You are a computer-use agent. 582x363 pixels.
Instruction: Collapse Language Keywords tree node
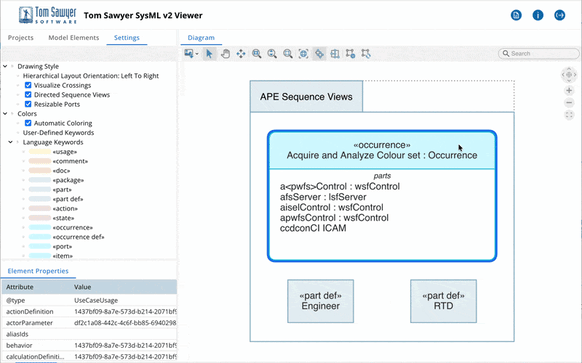coord(11,142)
